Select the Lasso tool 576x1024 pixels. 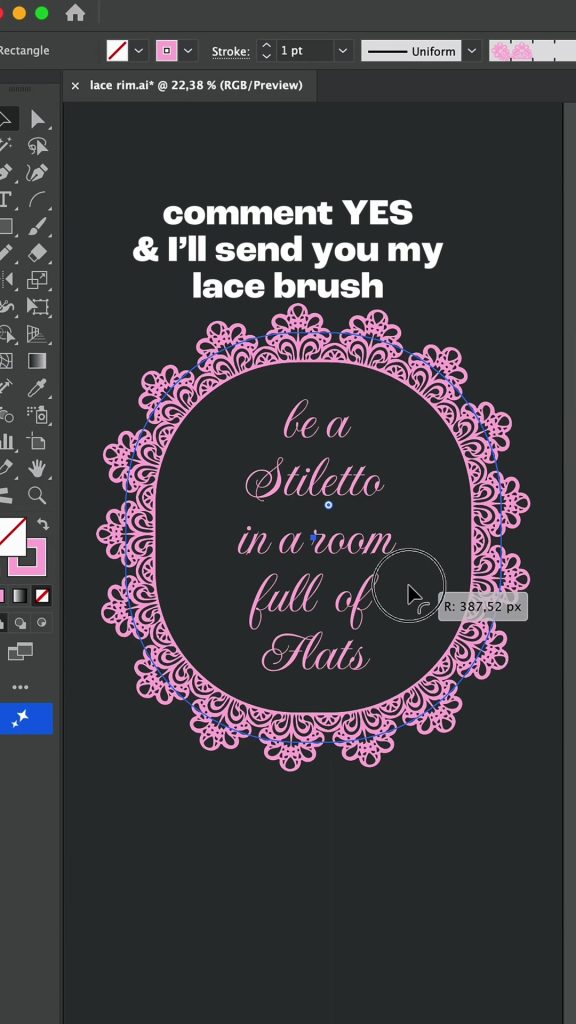tap(38, 146)
